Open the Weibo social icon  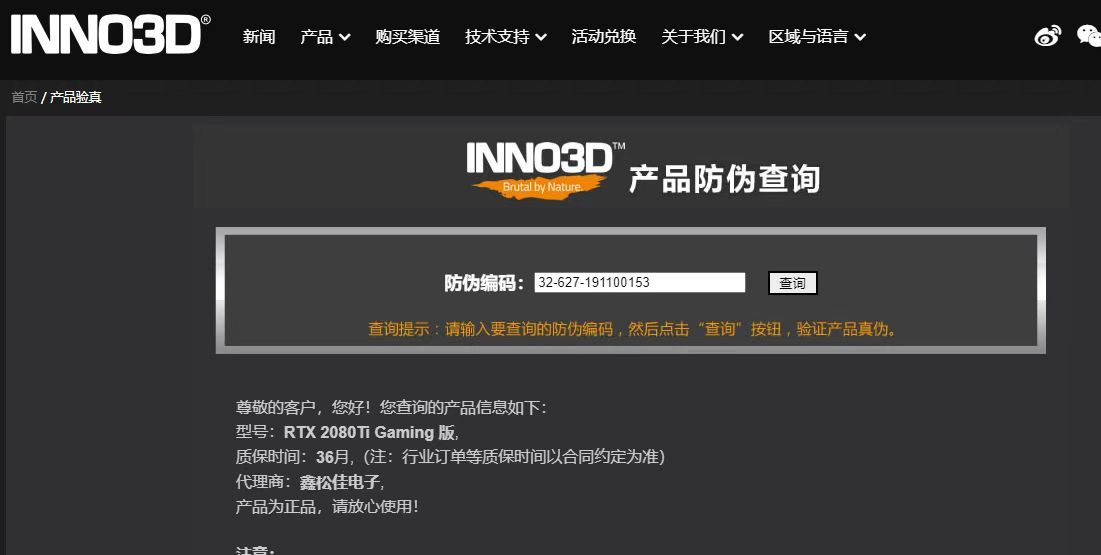click(1048, 36)
